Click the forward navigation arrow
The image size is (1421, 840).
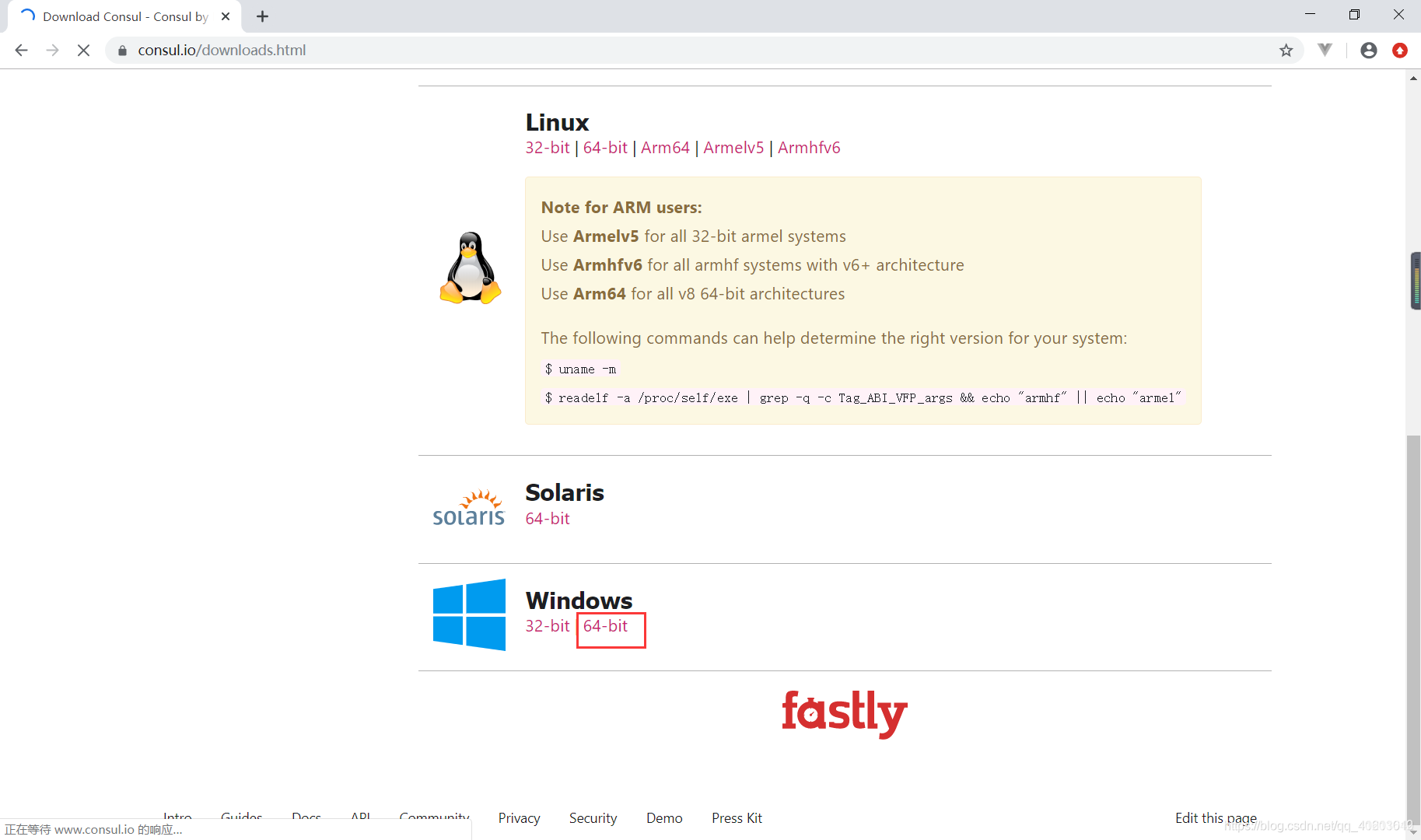pos(52,51)
